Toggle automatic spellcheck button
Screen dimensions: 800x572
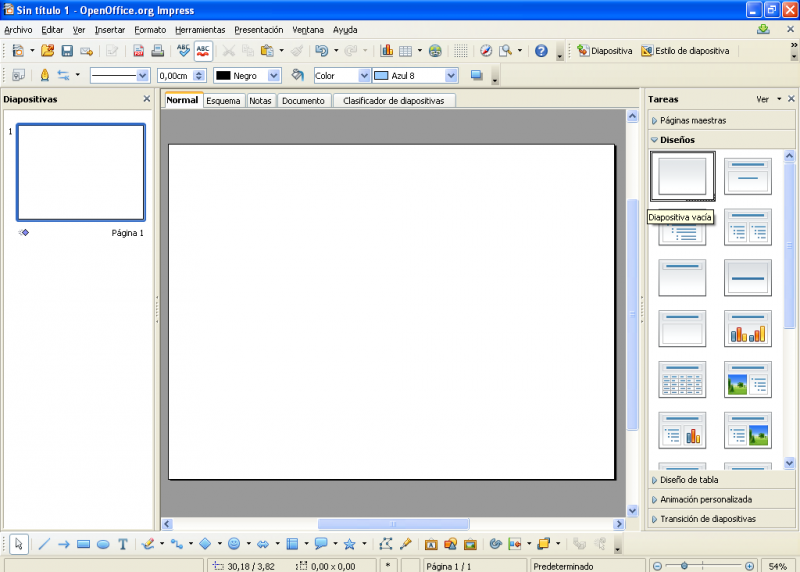coord(203,51)
